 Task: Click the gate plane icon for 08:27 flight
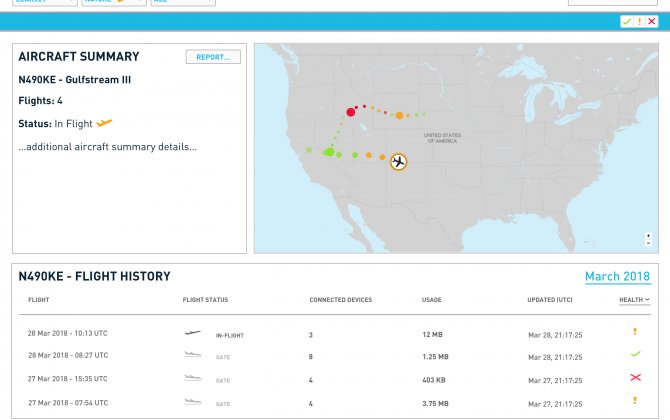(192, 354)
